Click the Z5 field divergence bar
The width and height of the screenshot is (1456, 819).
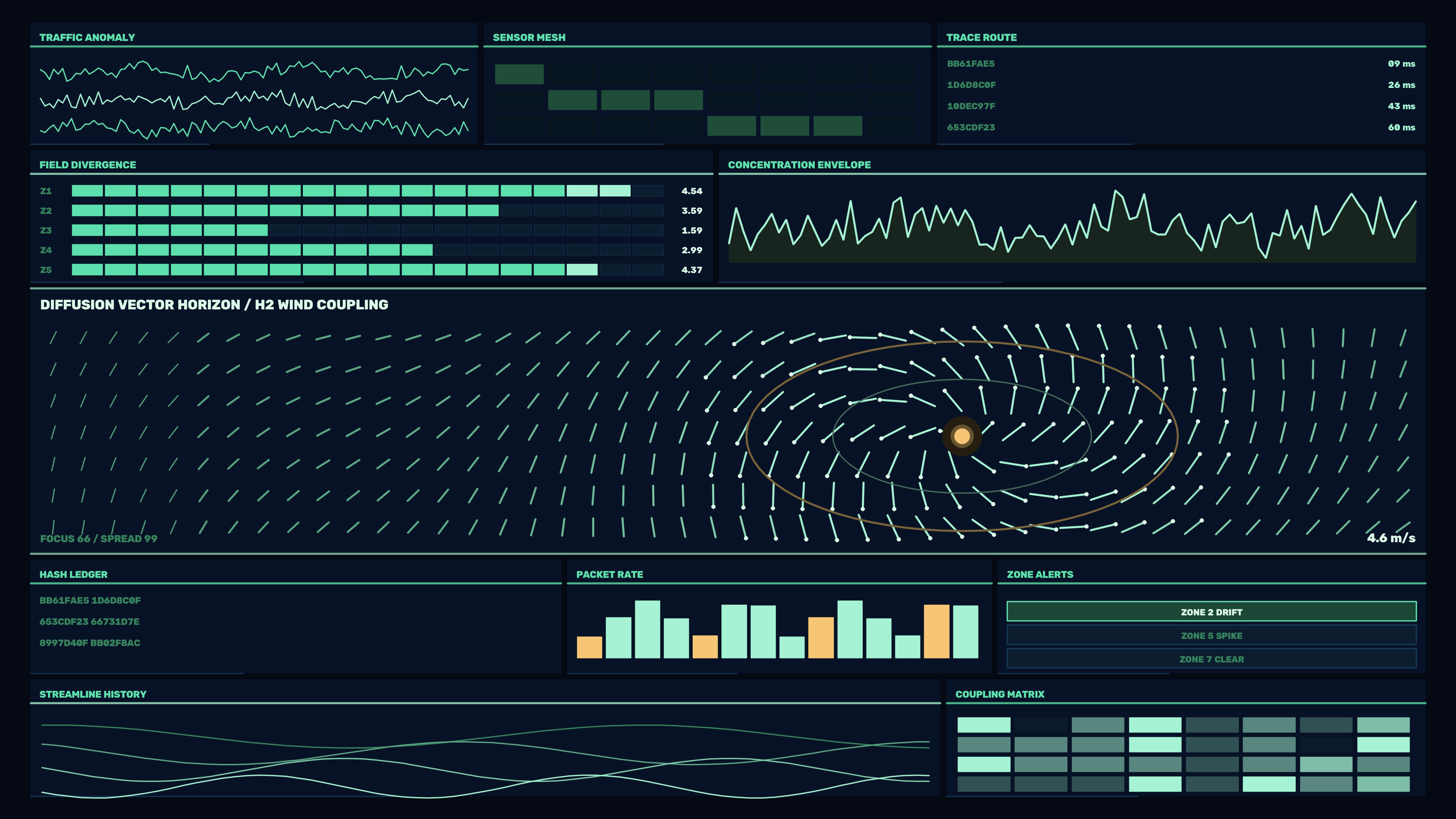[x=367, y=270]
